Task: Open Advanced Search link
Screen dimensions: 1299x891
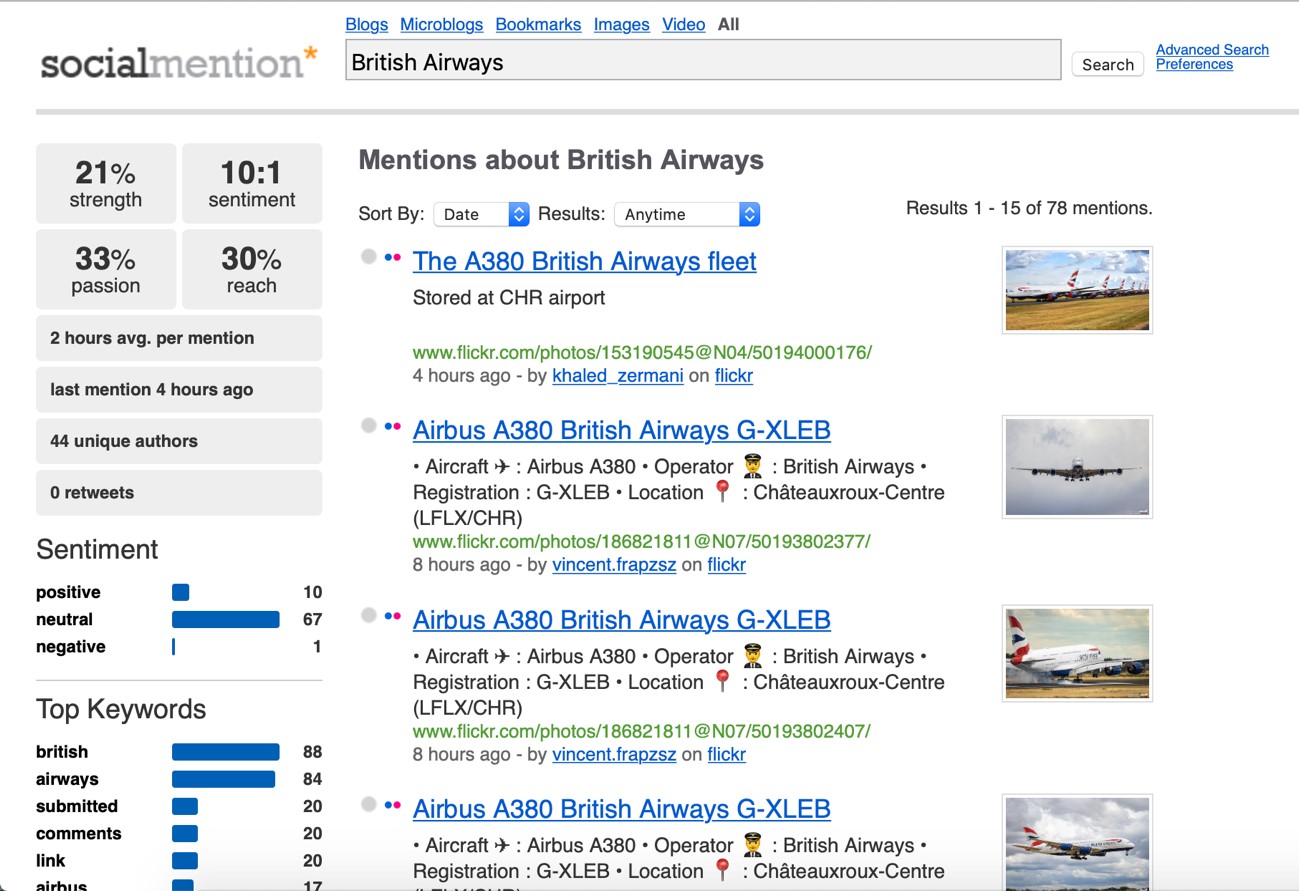Action: [x=1212, y=49]
